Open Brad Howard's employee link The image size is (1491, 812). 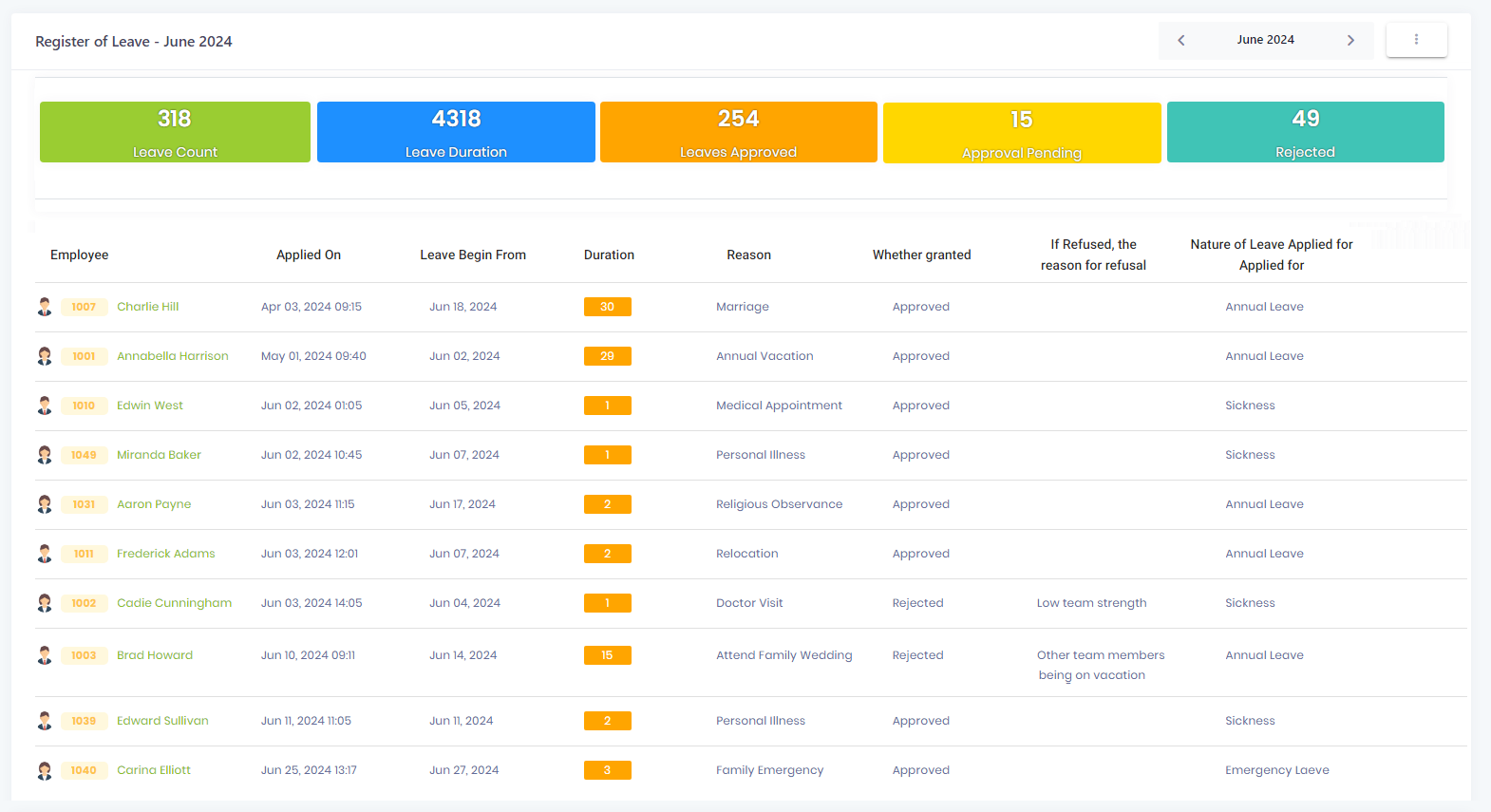pyautogui.click(x=155, y=655)
